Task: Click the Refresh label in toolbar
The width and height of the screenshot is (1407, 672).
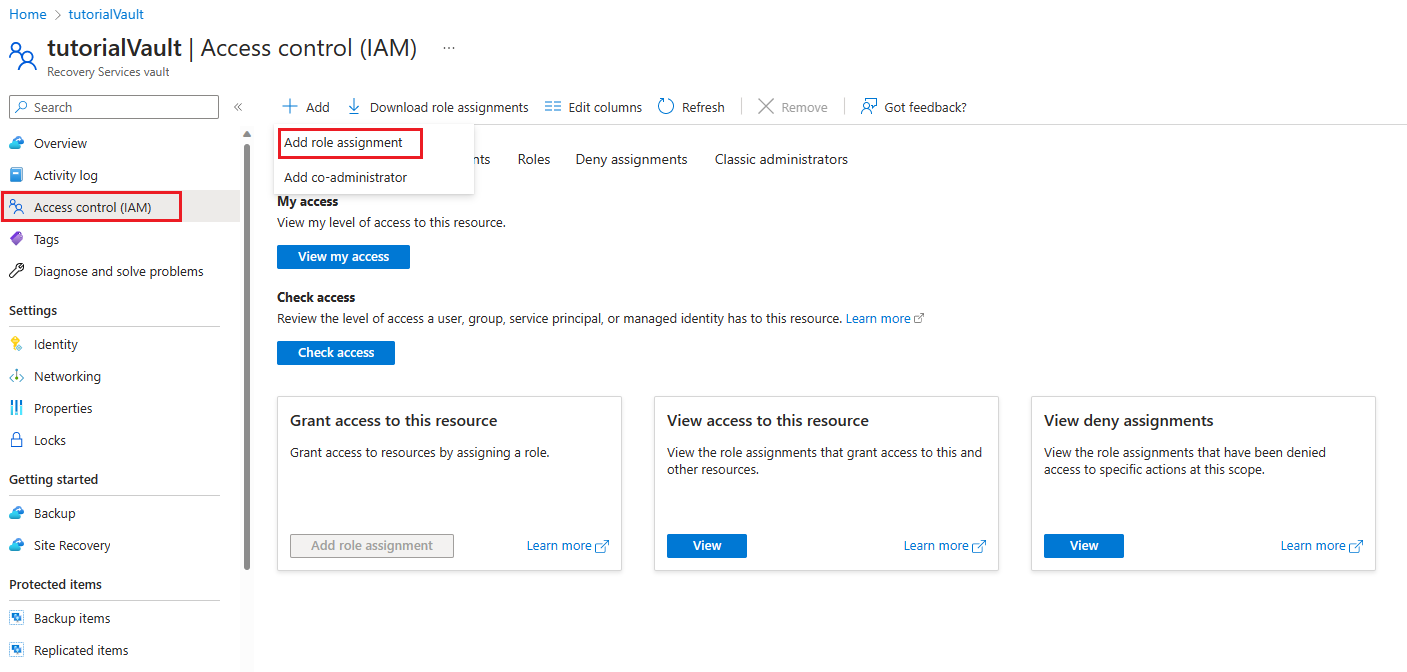Action: point(703,107)
